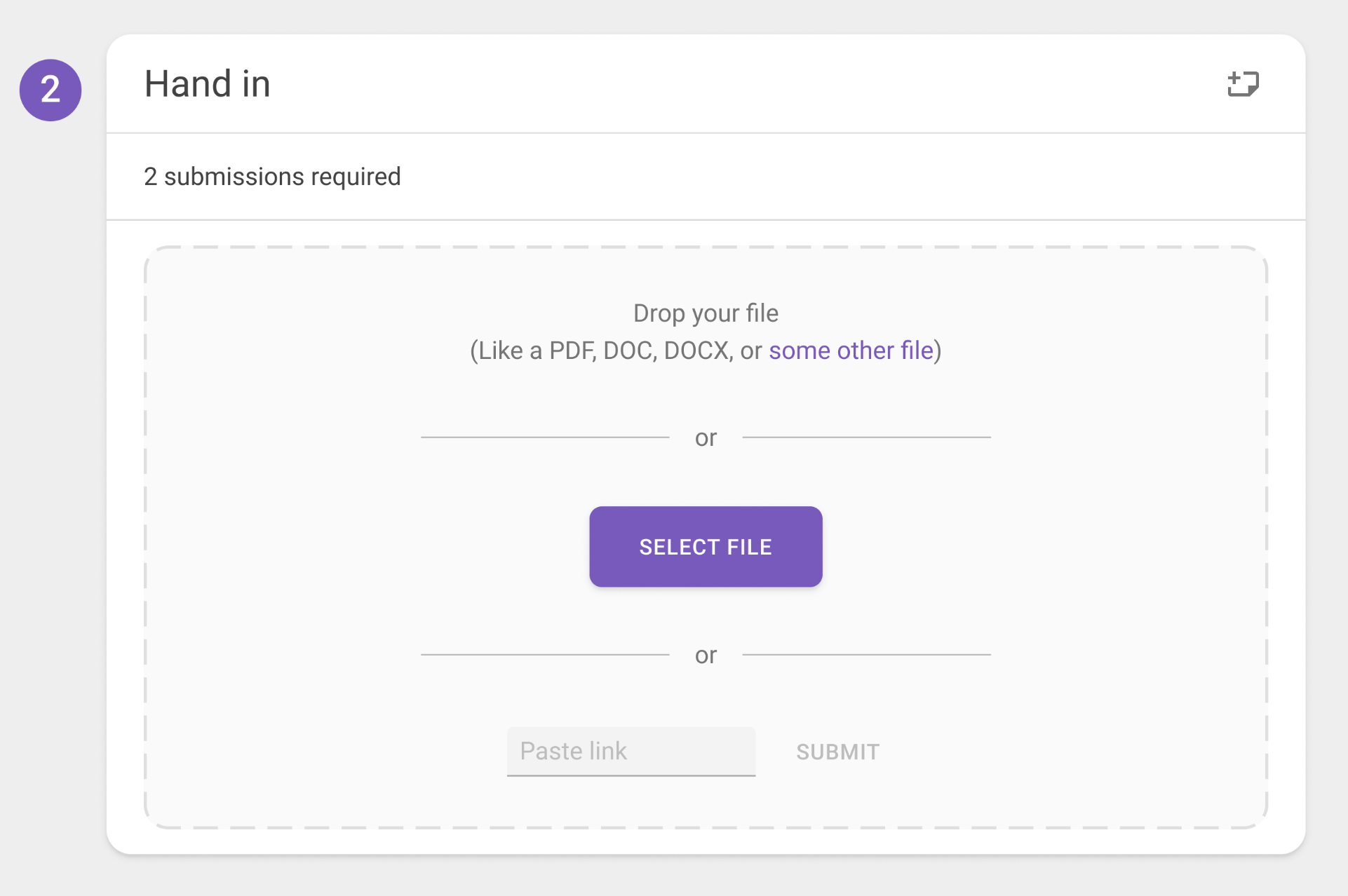Click the '2 submissions required' text

click(x=272, y=177)
